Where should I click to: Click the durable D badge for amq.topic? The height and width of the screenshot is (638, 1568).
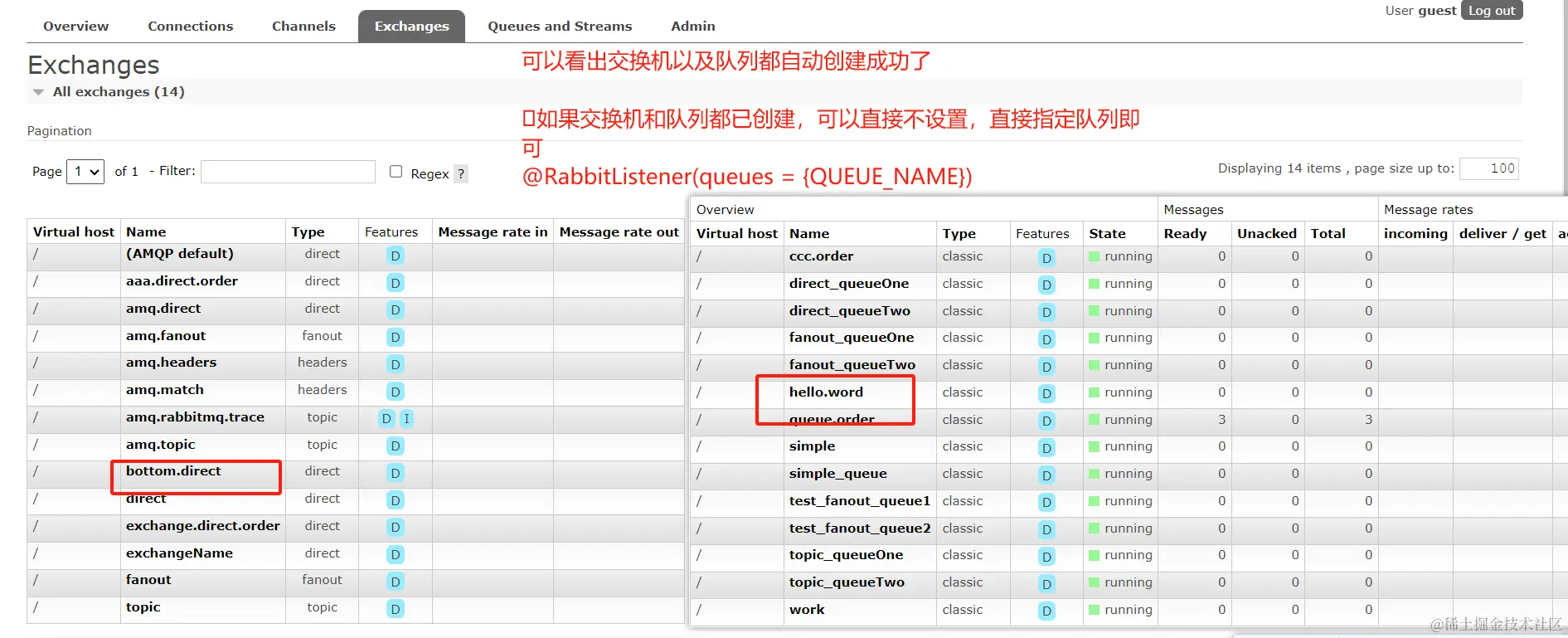tap(396, 446)
